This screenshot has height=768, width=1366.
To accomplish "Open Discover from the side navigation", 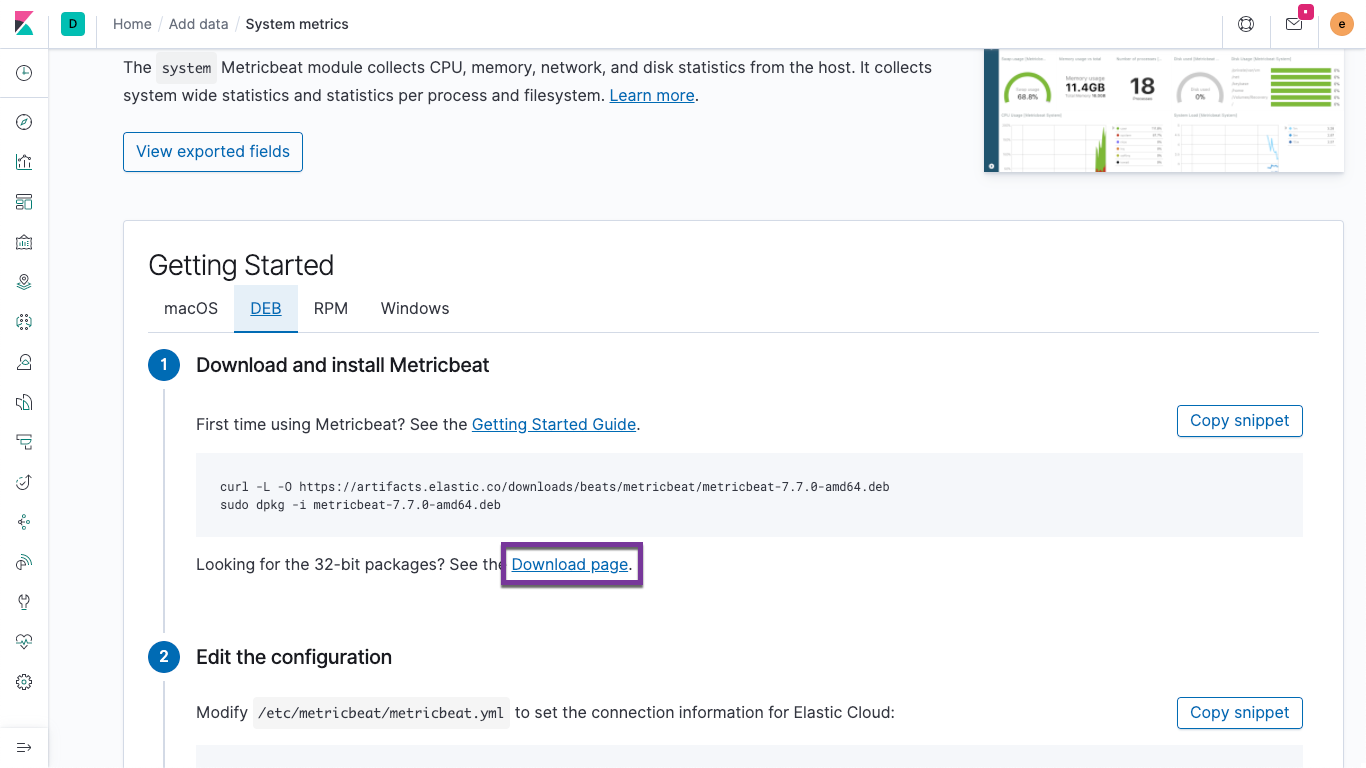I will point(24,122).
